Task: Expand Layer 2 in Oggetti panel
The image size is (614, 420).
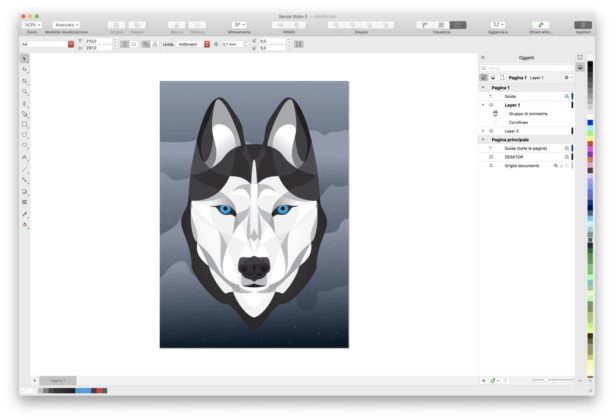Action: click(483, 130)
